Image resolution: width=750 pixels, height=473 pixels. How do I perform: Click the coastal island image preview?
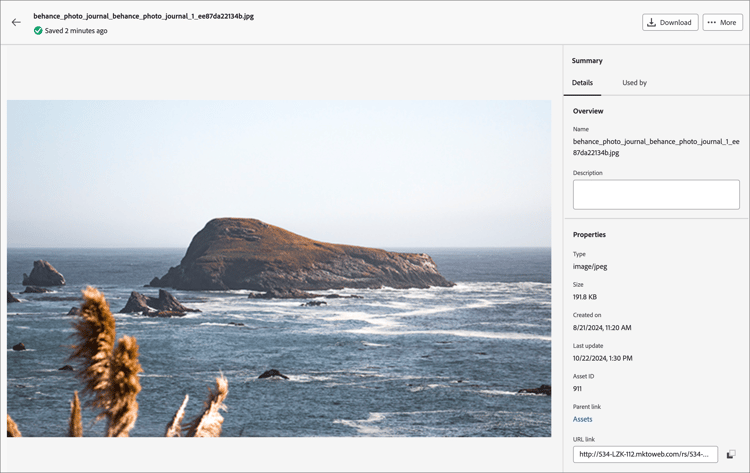tap(279, 268)
